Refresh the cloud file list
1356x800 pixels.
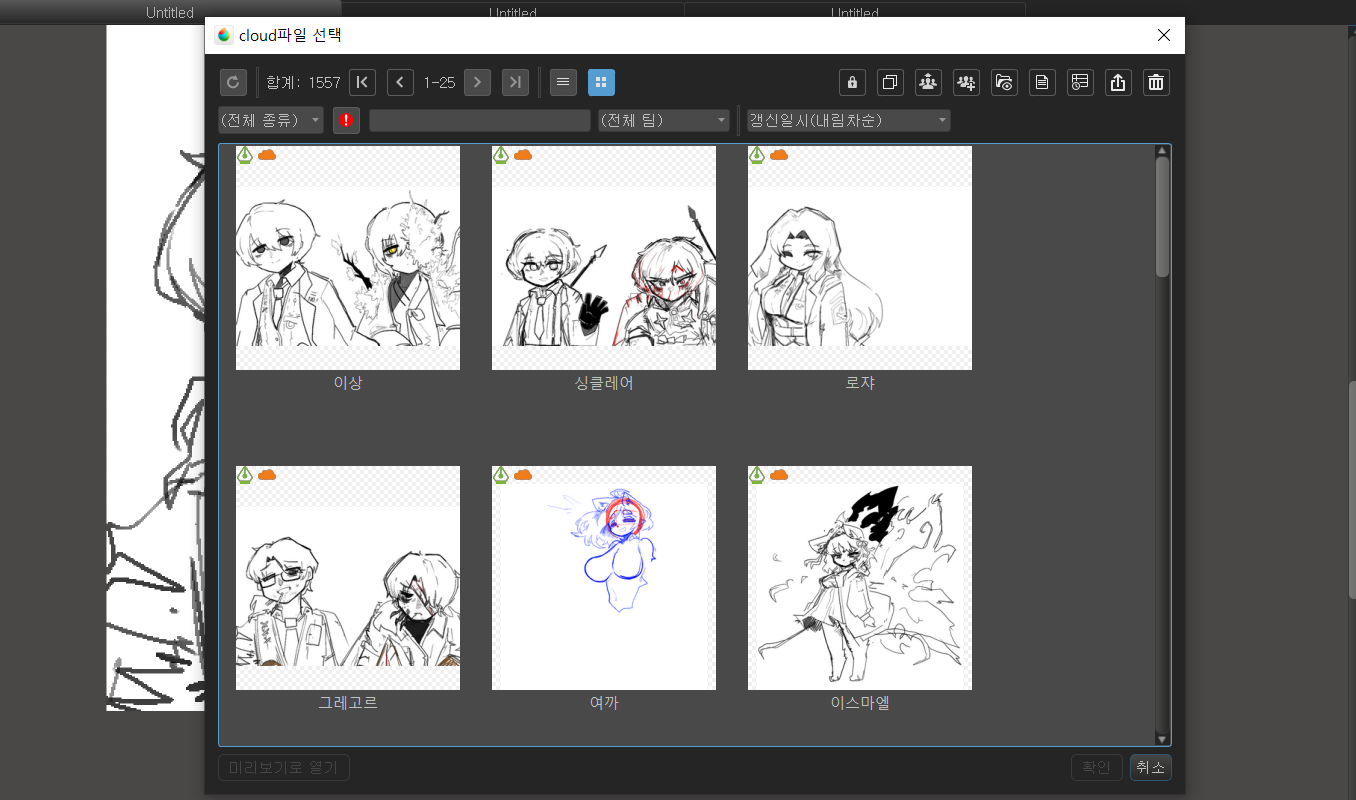[233, 82]
